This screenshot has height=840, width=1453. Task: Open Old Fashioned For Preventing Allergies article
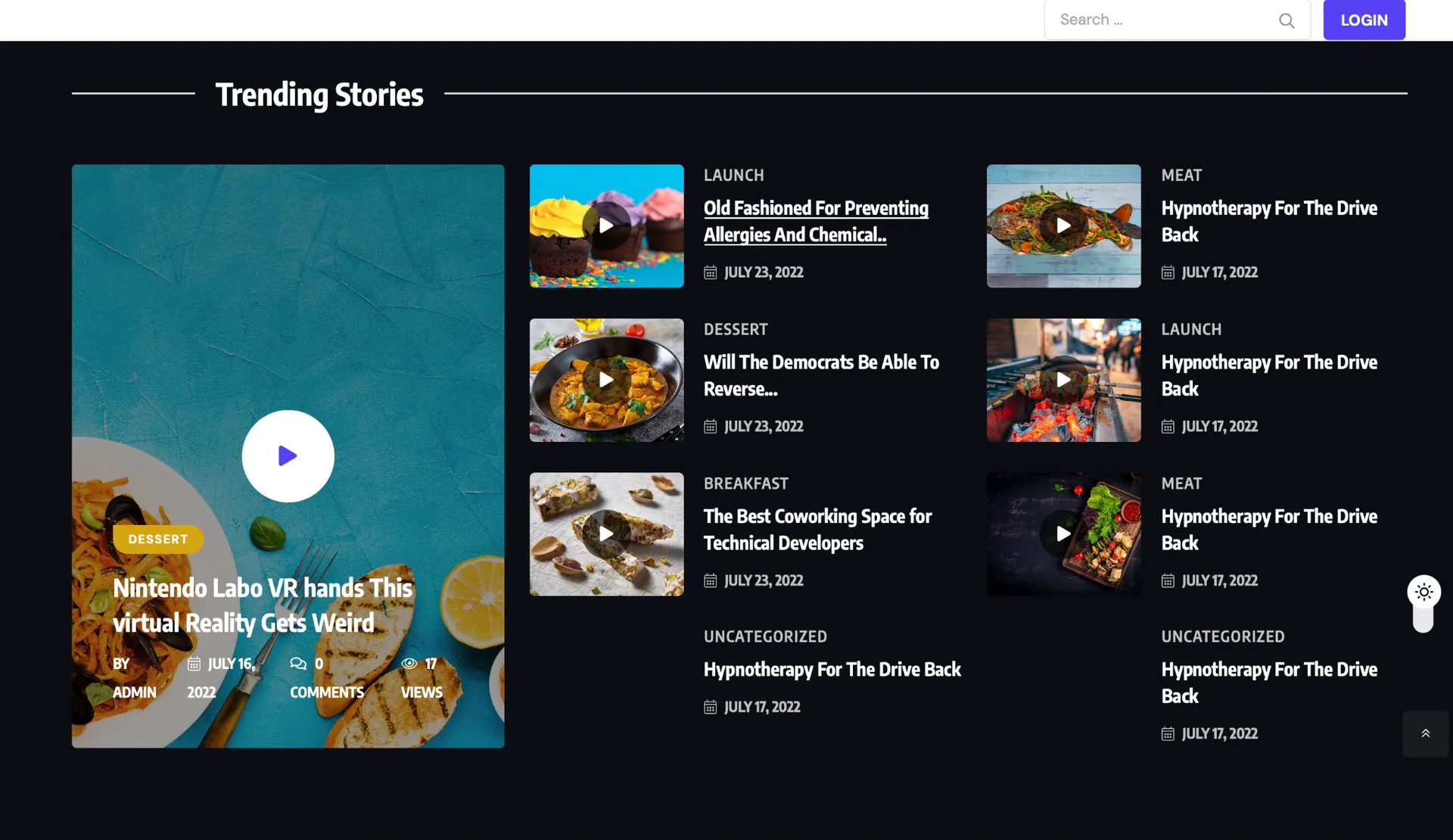(x=816, y=221)
